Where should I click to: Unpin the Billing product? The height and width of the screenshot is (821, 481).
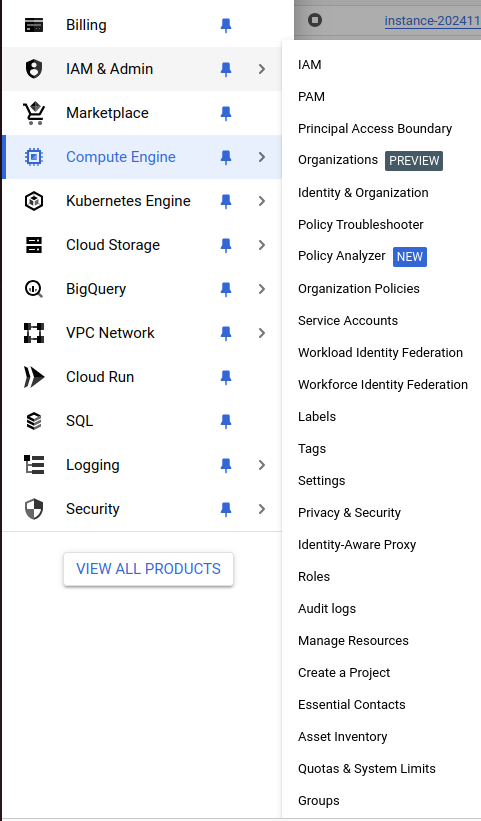click(226, 26)
